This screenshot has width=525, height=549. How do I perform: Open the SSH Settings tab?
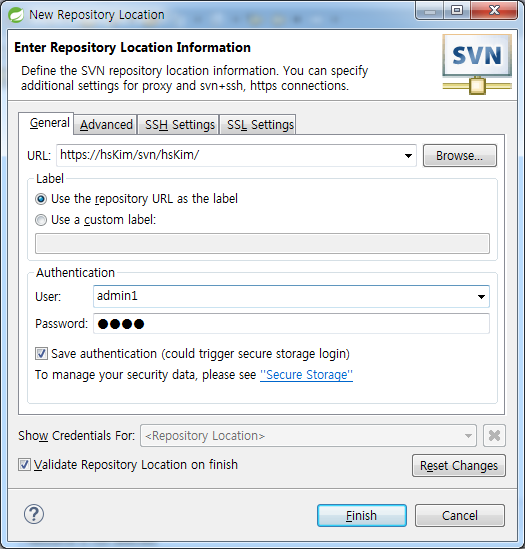pyautogui.click(x=178, y=125)
